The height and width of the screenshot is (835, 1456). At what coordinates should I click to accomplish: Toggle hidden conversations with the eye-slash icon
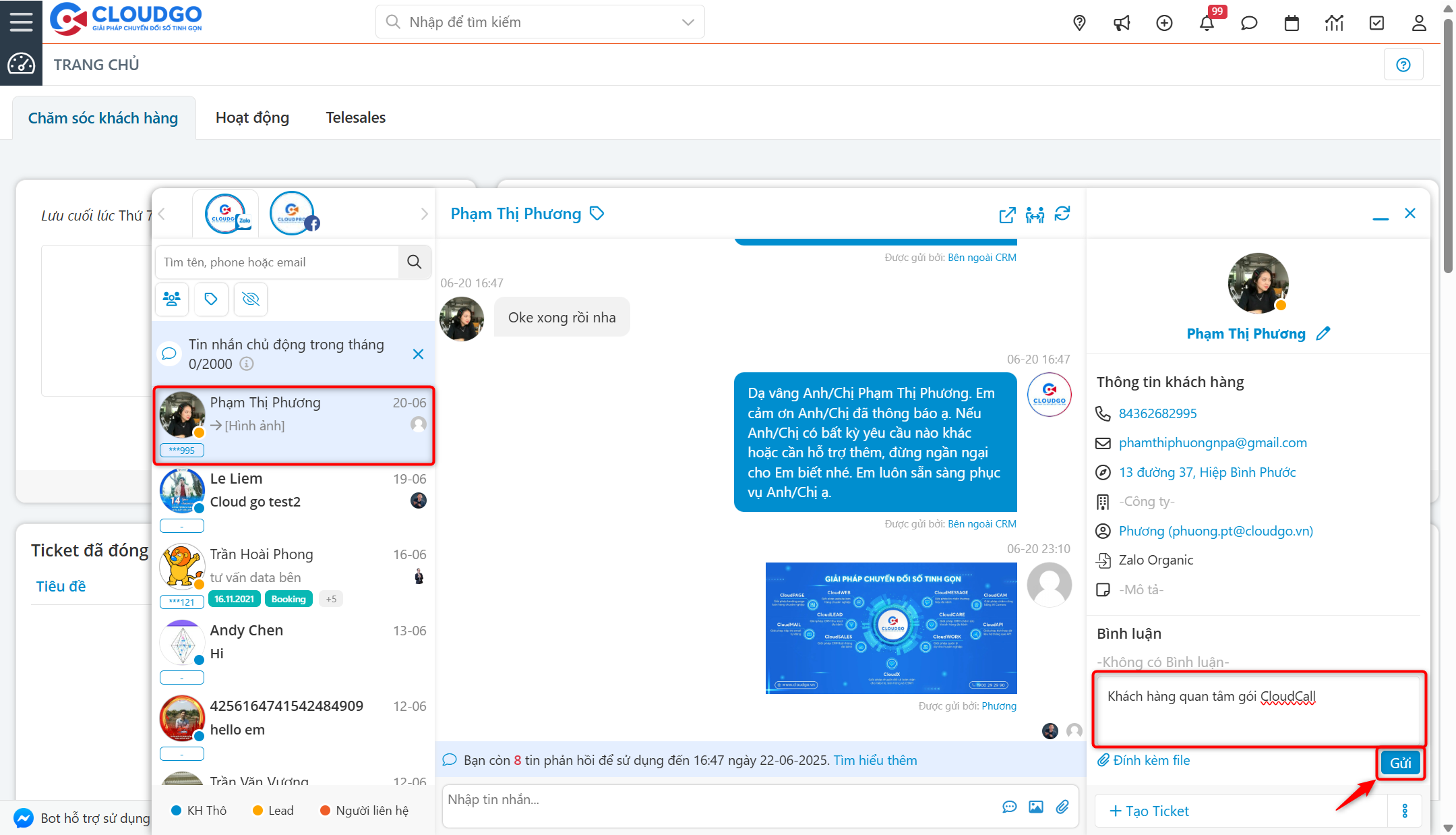[250, 299]
